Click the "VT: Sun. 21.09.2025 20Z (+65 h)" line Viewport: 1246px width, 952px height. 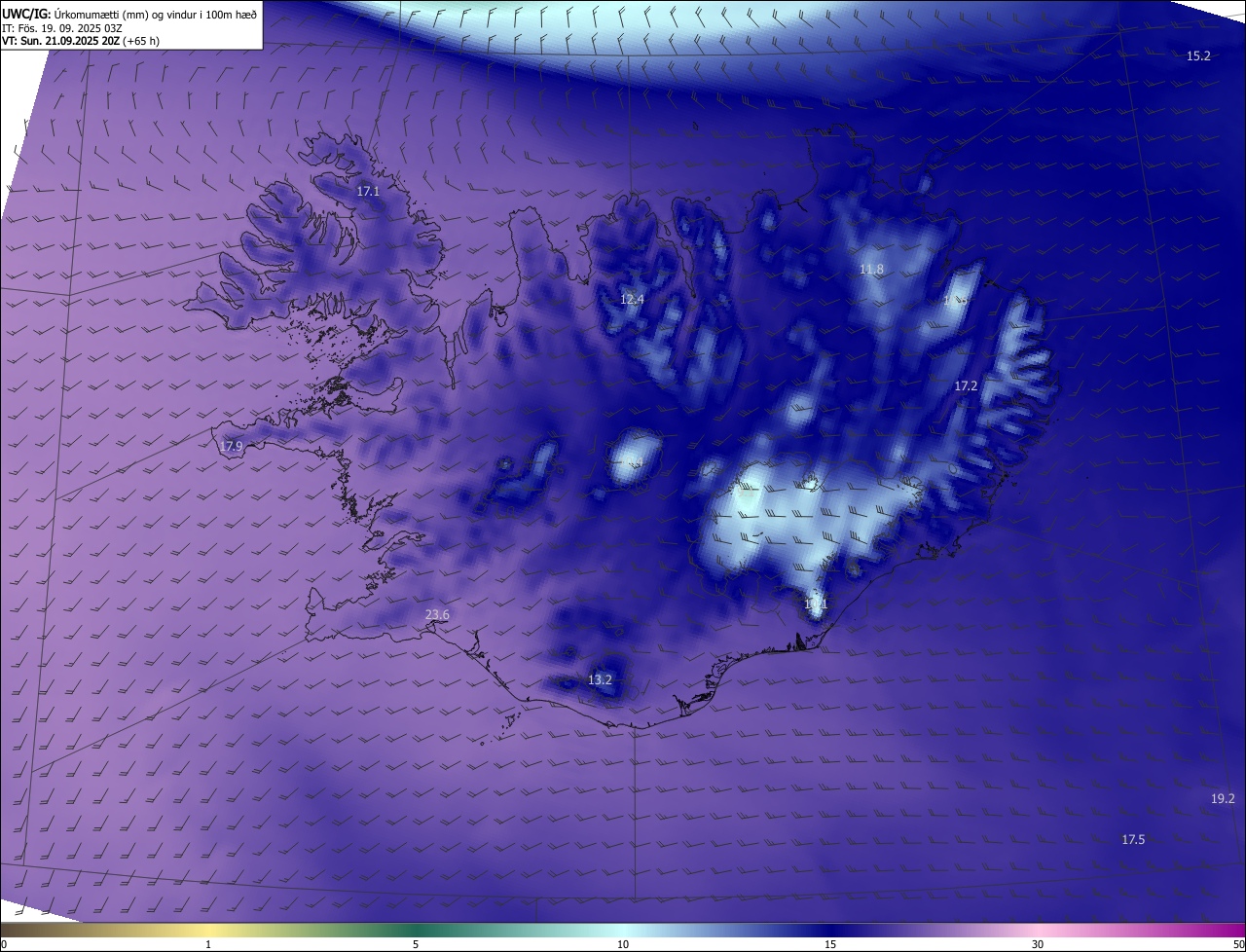click(81, 41)
